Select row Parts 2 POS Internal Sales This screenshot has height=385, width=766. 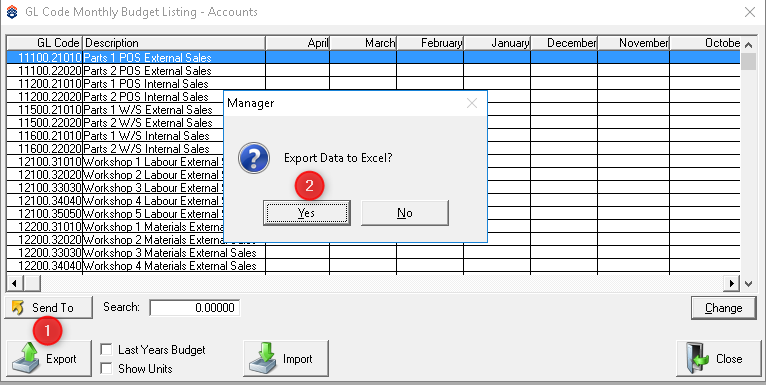[115, 96]
